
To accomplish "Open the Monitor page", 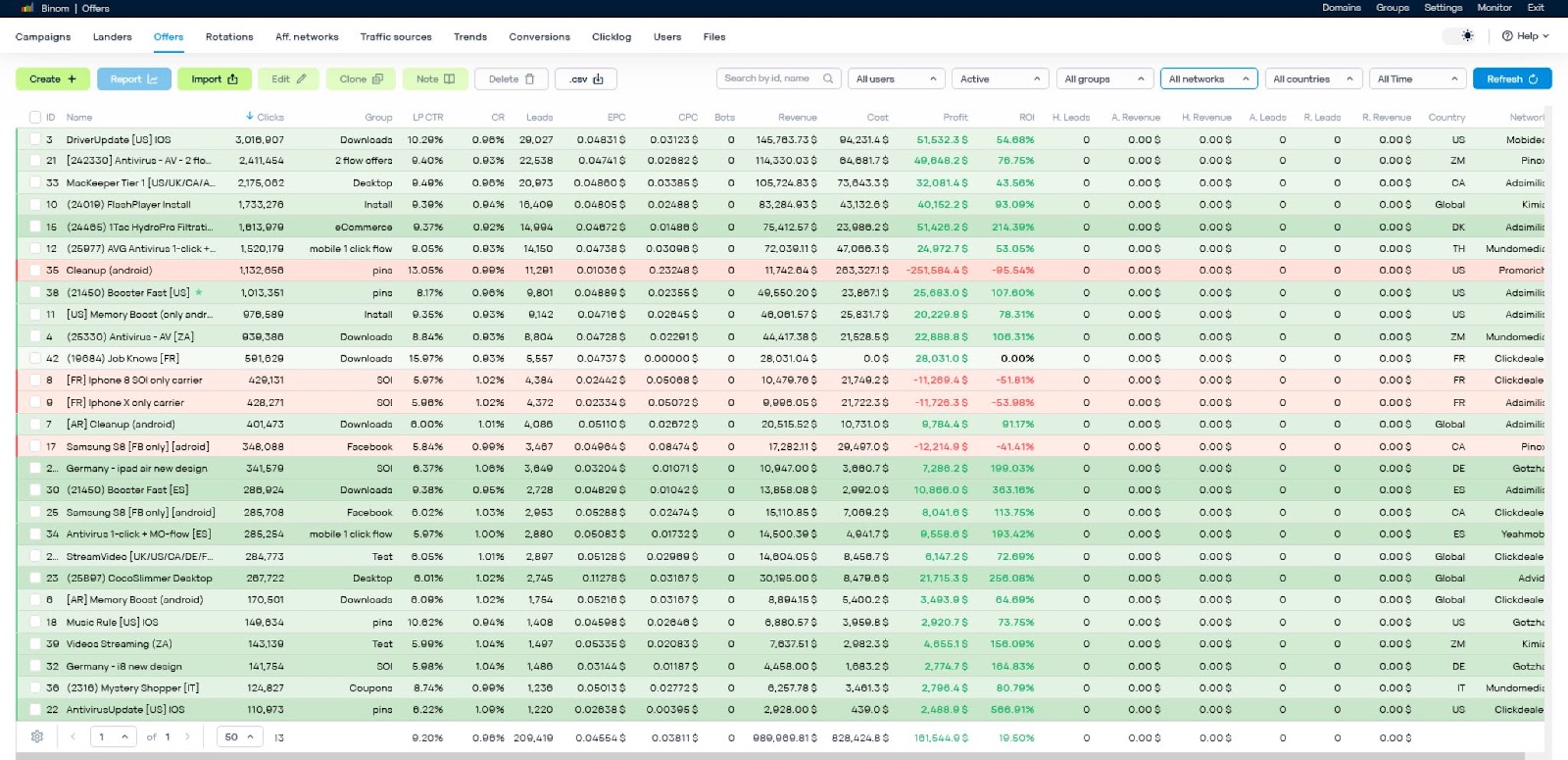I will pyautogui.click(x=1494, y=8).
